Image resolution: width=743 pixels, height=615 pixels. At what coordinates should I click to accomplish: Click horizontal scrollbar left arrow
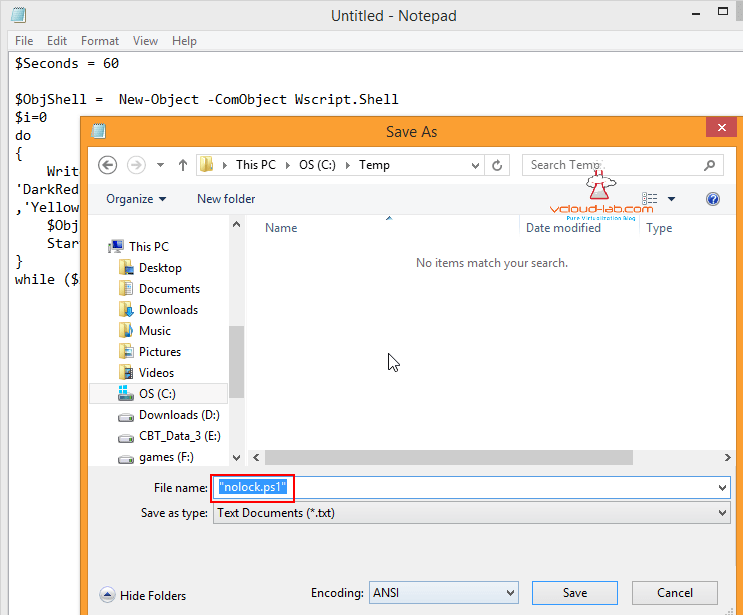pos(256,457)
